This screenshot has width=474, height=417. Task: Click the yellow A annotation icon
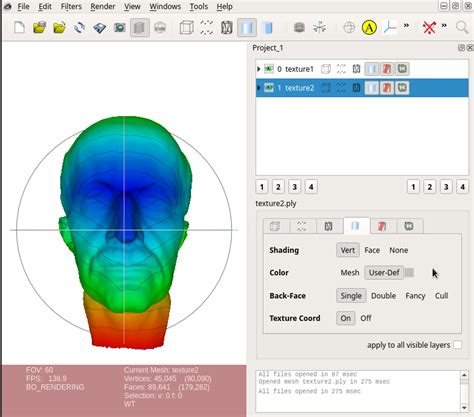pyautogui.click(x=369, y=27)
